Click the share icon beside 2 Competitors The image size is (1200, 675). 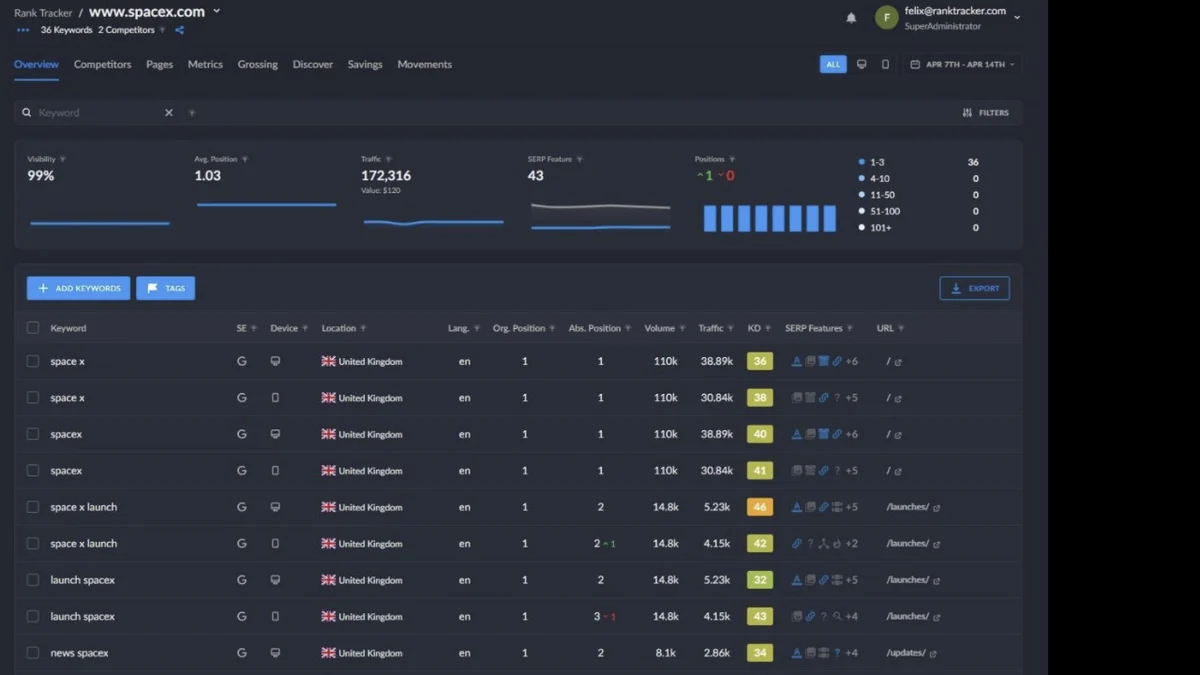180,30
